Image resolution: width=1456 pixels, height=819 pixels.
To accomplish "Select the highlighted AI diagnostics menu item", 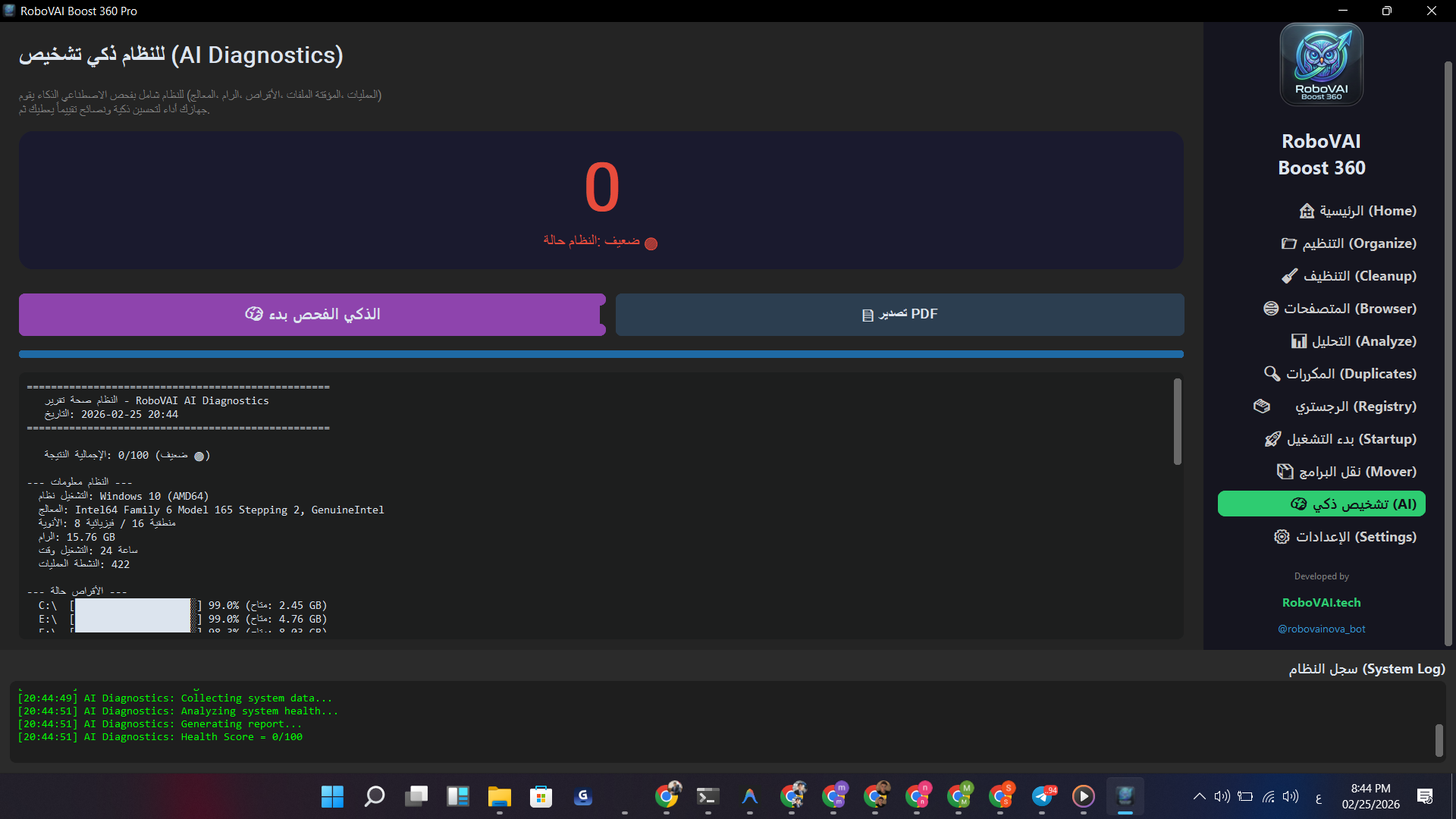I will click(1321, 504).
